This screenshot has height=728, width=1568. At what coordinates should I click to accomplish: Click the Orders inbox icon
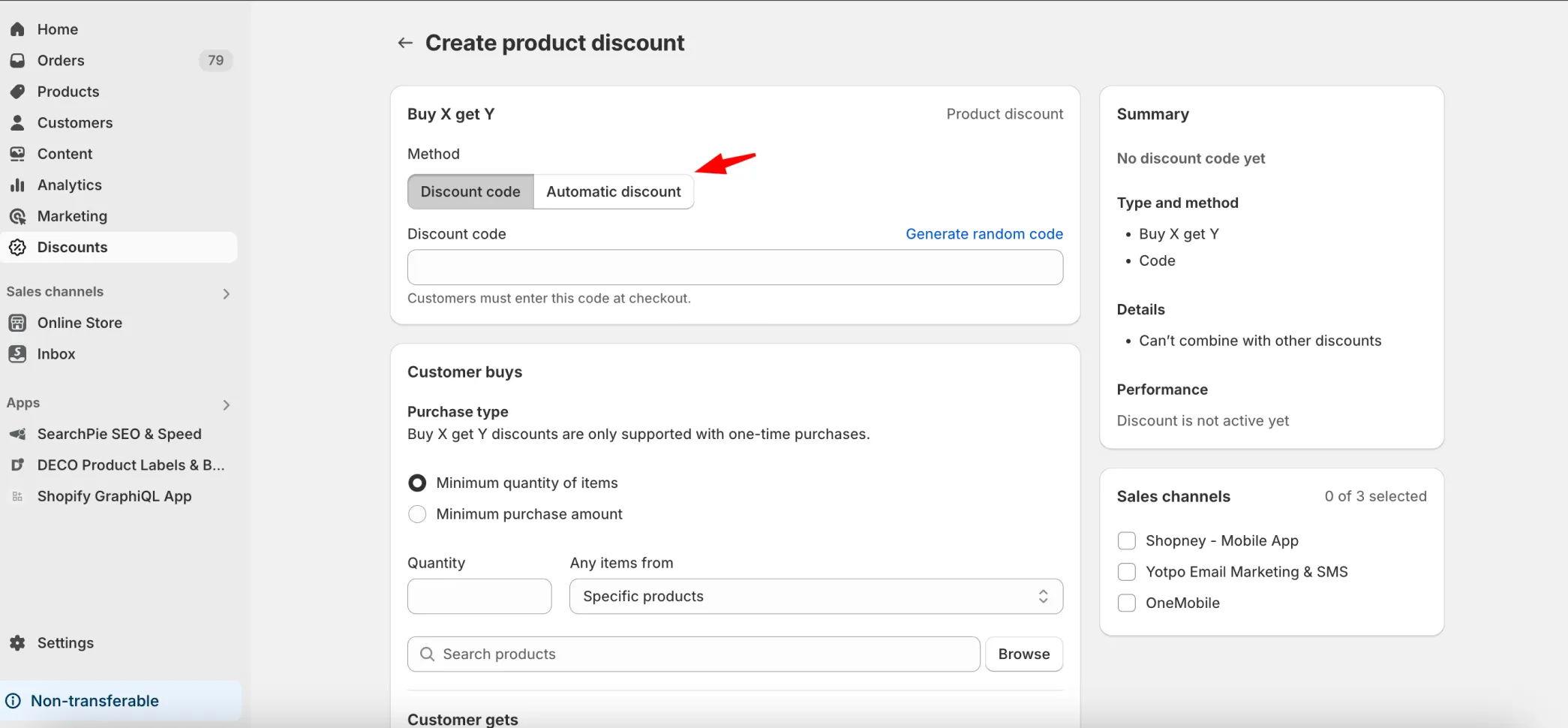tap(17, 60)
